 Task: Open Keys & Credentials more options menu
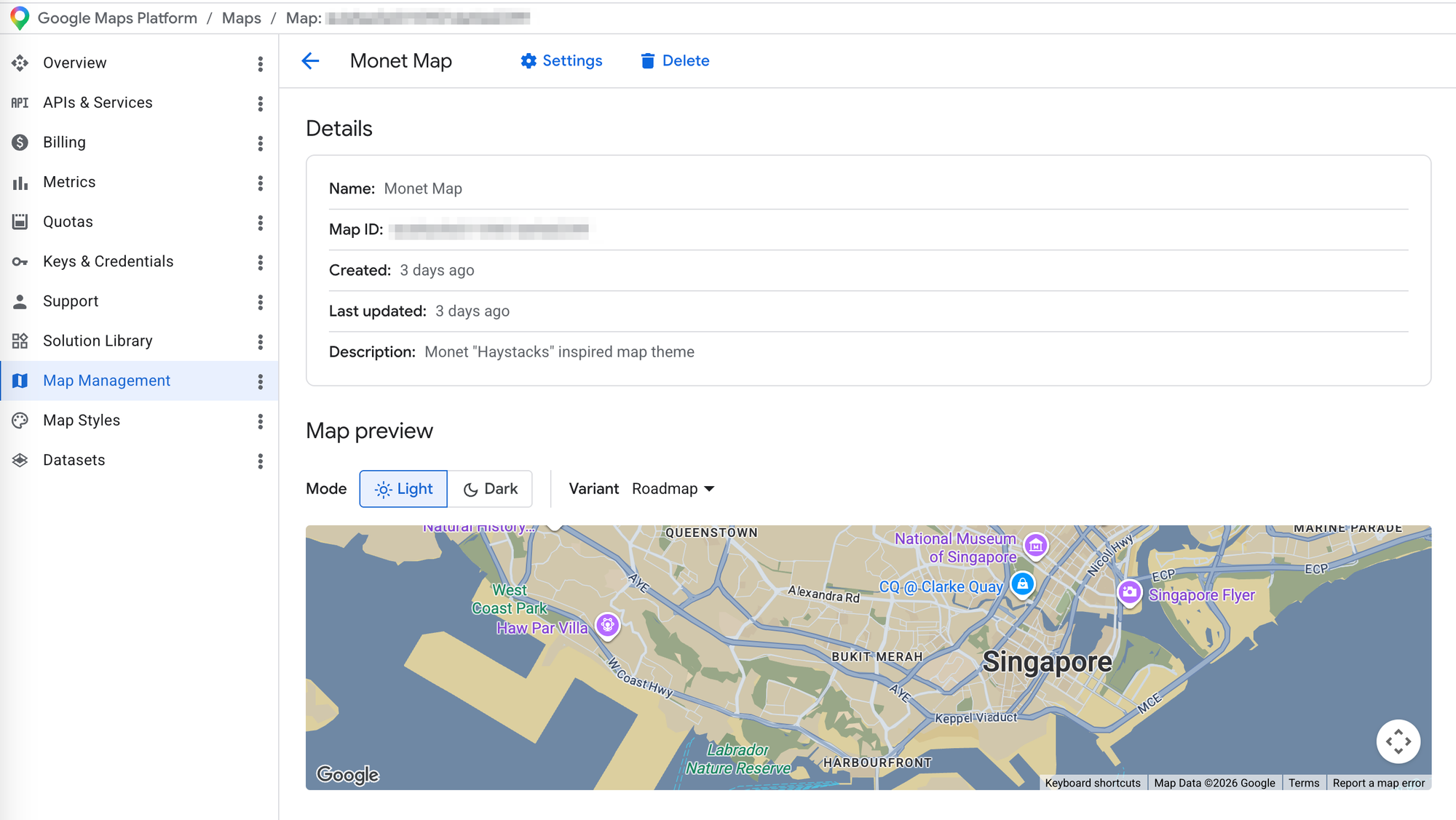click(260, 262)
